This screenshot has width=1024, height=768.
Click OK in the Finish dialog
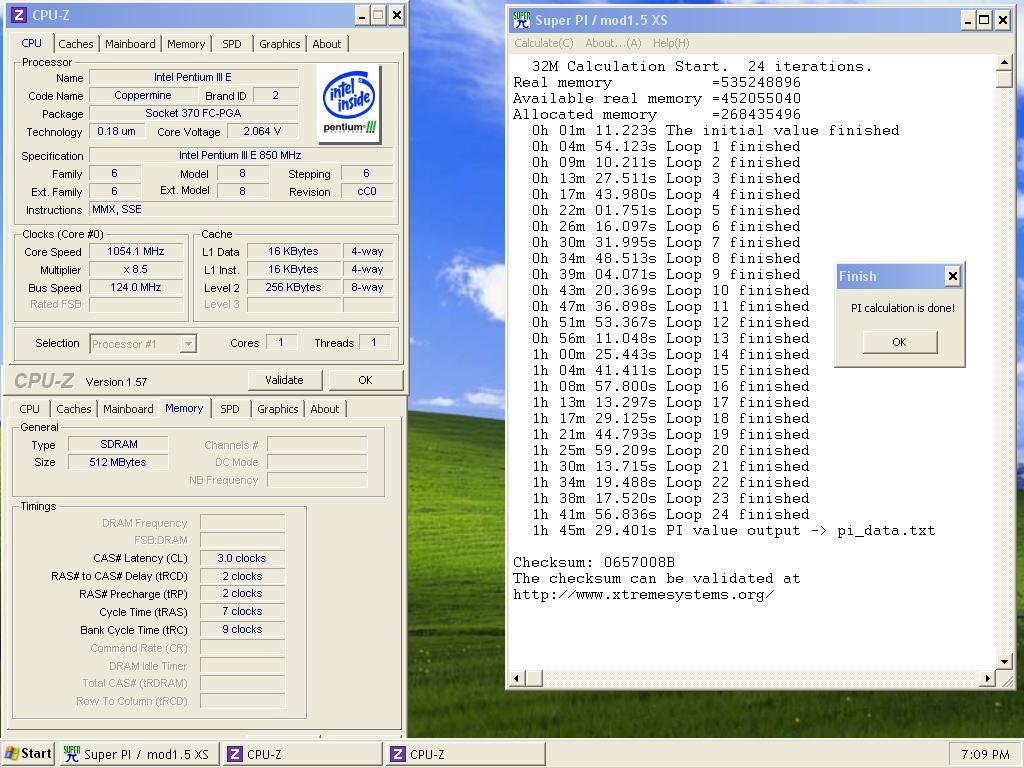pos(899,342)
